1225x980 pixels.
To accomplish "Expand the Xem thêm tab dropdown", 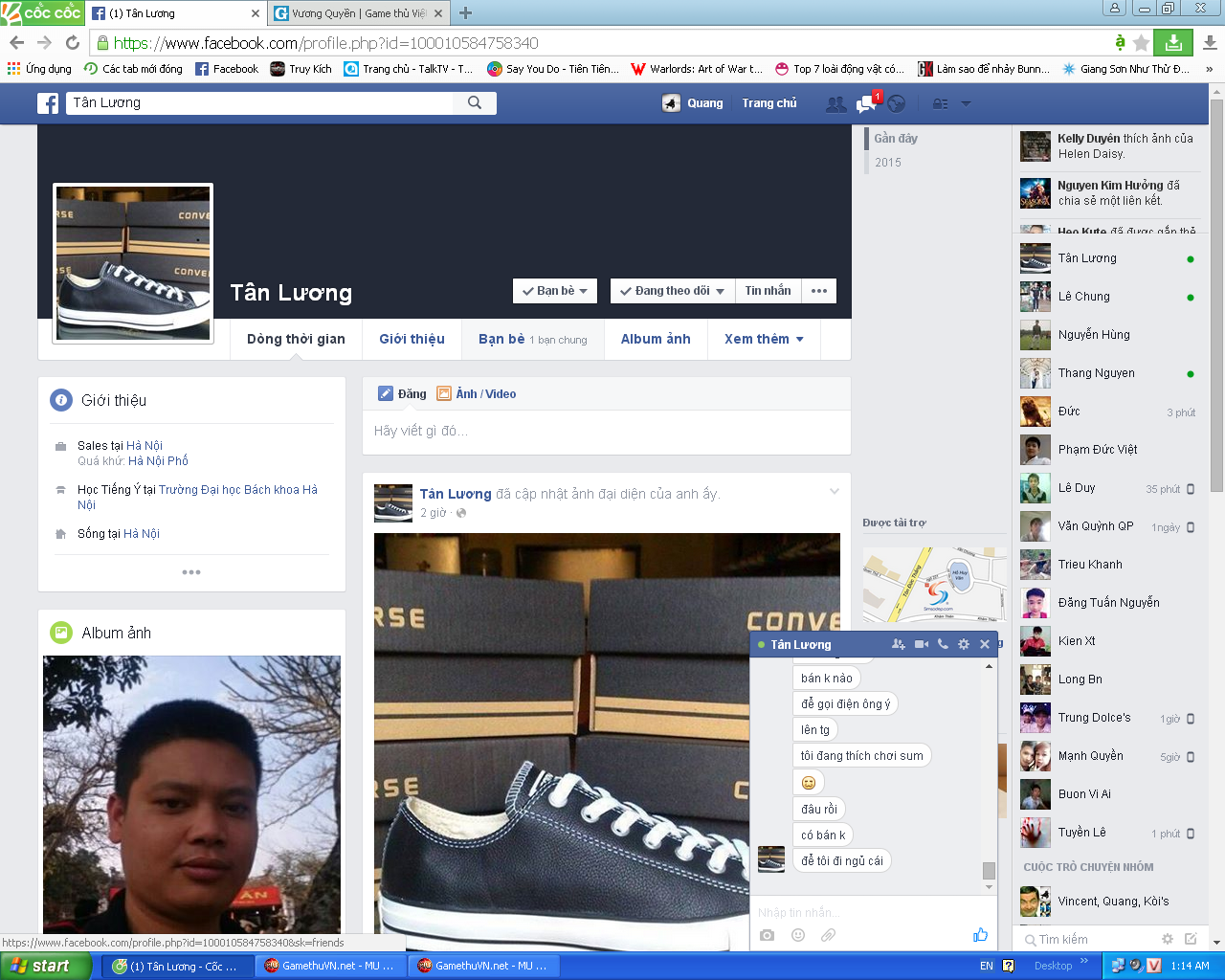I will click(x=764, y=339).
